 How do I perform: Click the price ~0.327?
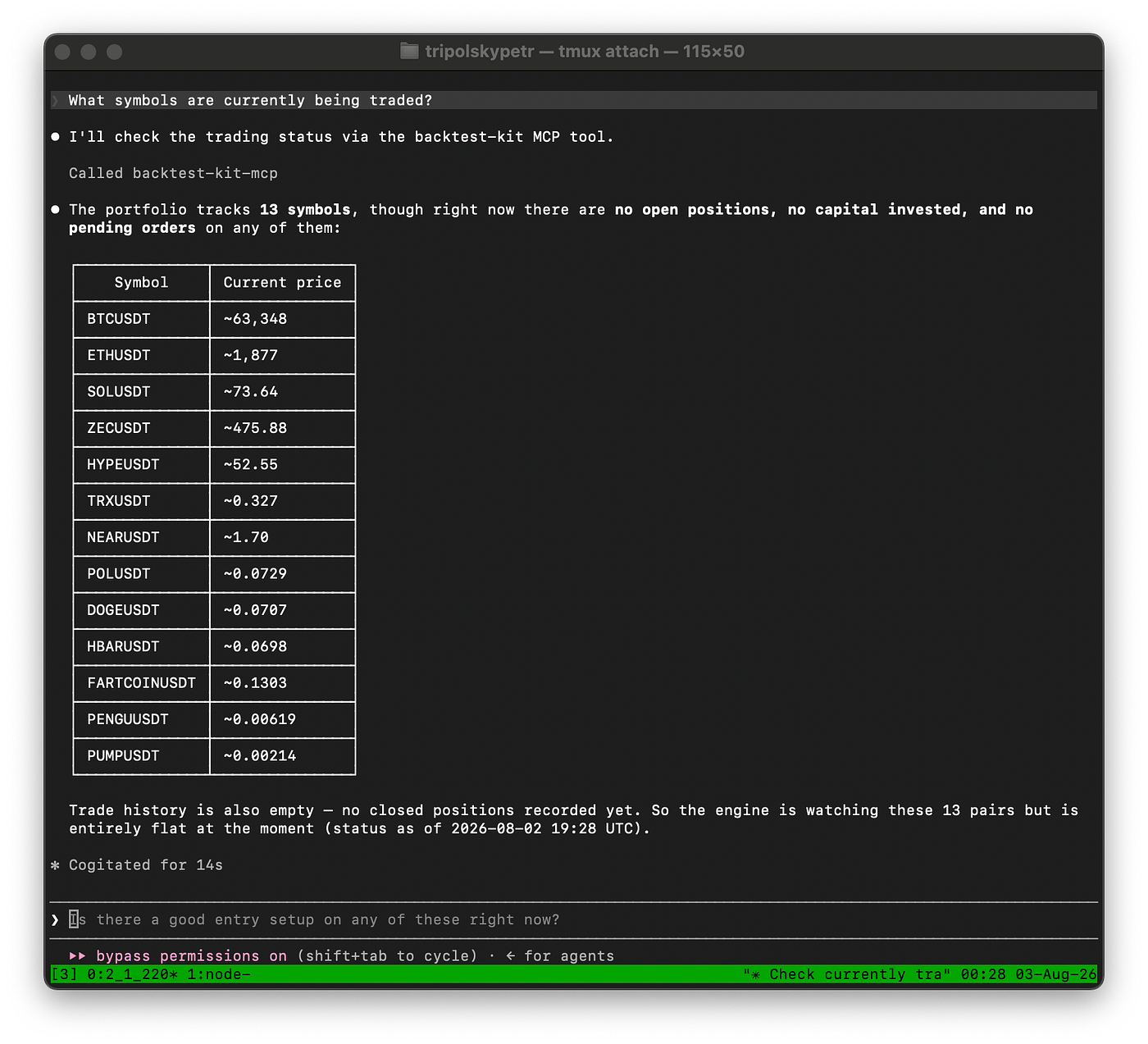click(x=251, y=501)
